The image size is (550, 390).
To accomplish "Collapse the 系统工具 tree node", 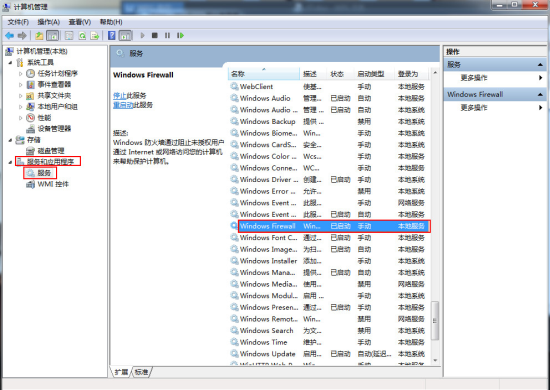I will click(11, 63).
